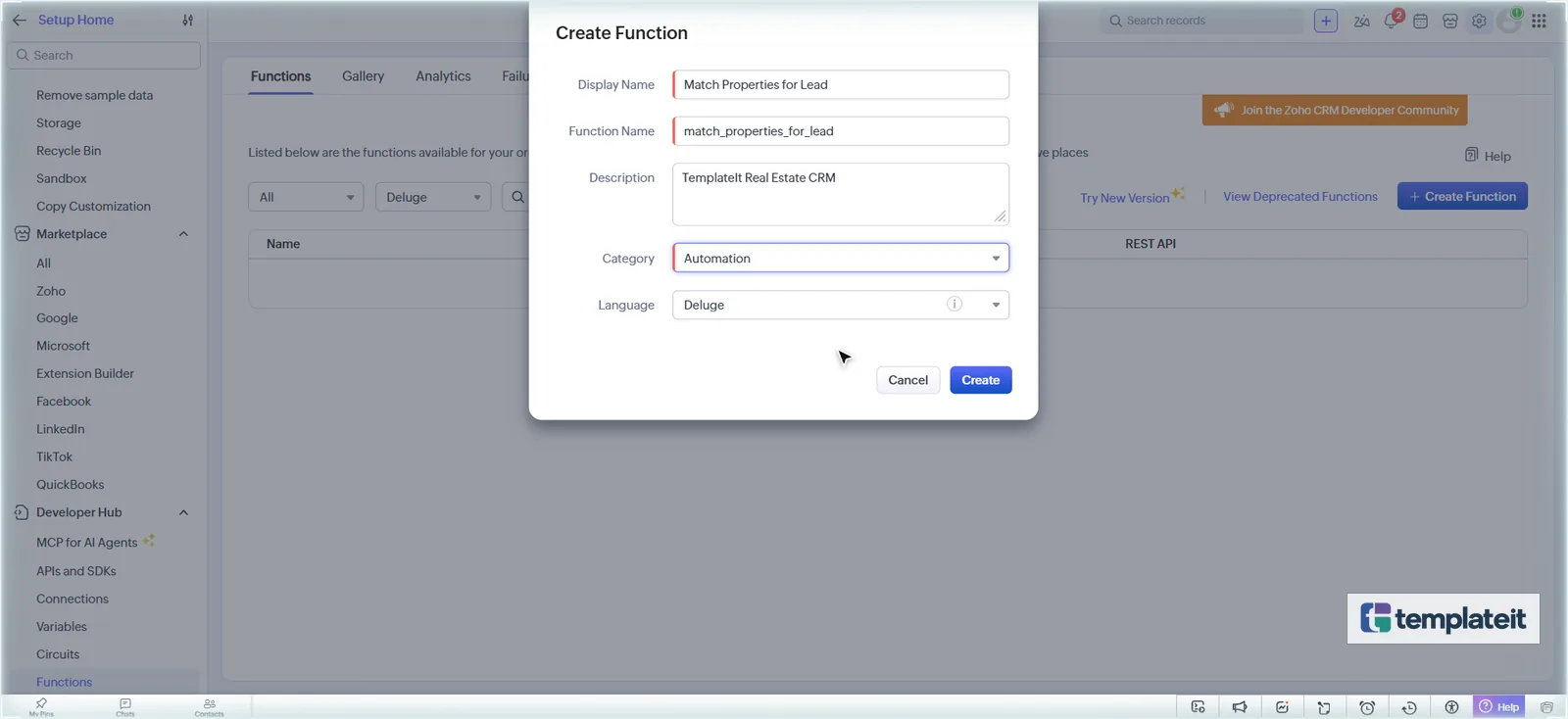Click the accessibility icon in bottom bar
This screenshot has width=1568, height=719.
1451,707
